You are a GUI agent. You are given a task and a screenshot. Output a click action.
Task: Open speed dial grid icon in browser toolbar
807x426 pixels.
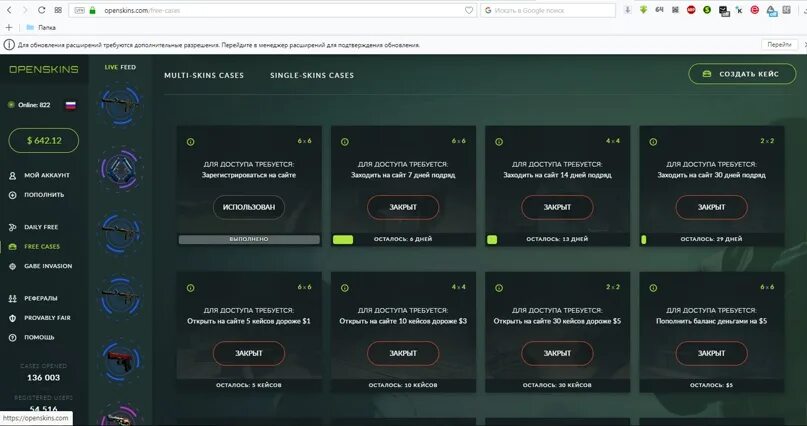(x=58, y=10)
